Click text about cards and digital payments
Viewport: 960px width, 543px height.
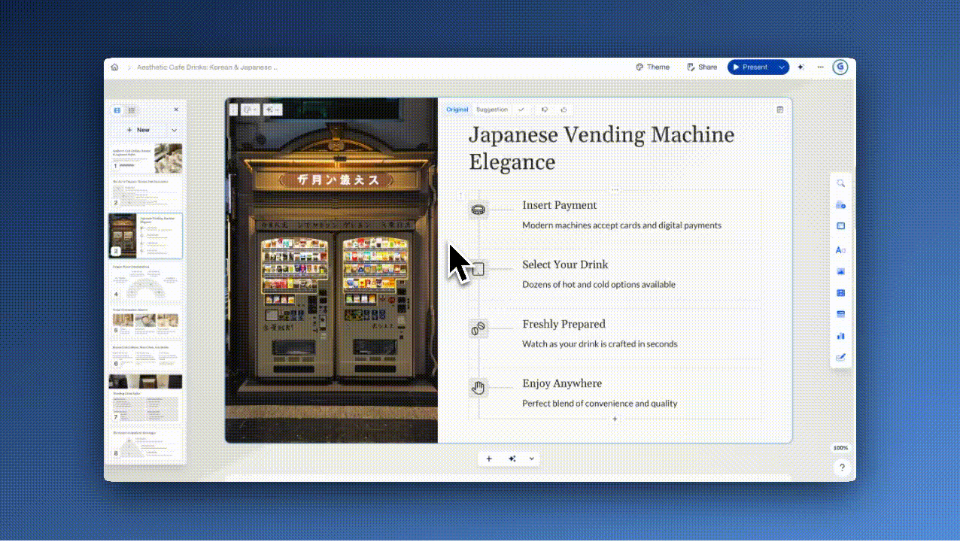click(x=621, y=225)
